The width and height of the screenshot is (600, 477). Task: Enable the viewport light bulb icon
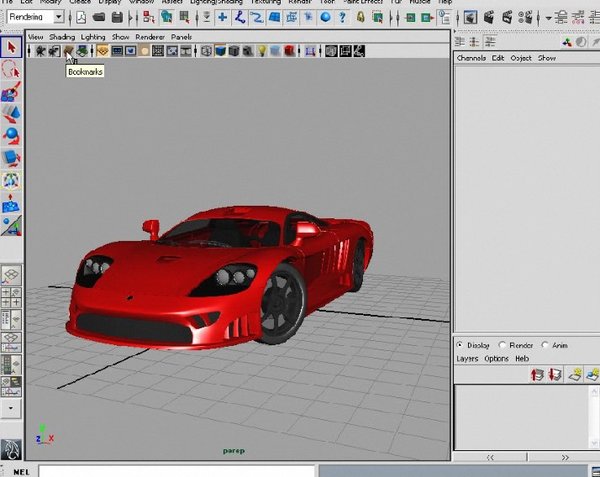pos(261,51)
